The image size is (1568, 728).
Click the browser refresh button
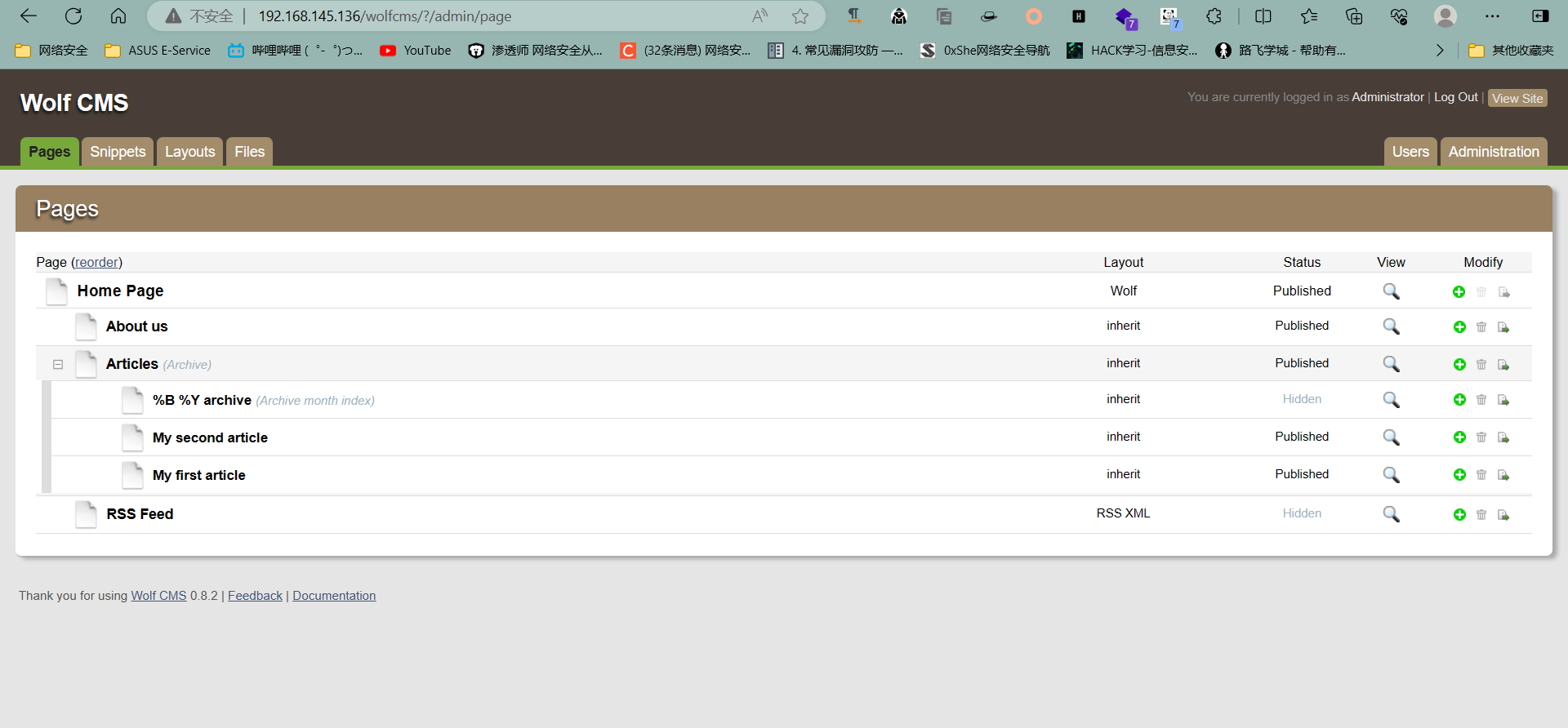73,16
